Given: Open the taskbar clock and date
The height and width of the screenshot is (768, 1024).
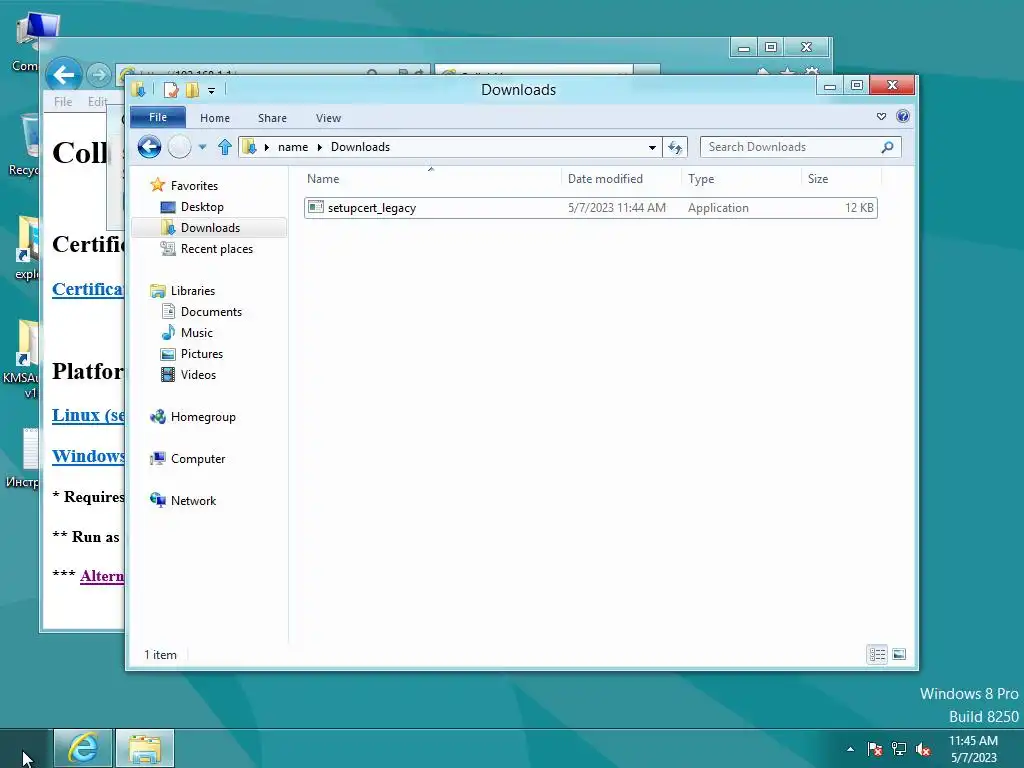Looking at the screenshot, I should [x=973, y=749].
